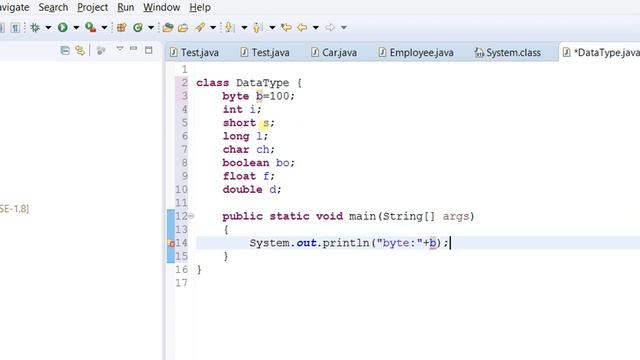Image resolution: width=640 pixels, height=360 pixels.
Task: Click the 'char ch;' declaration
Action: click(249, 149)
